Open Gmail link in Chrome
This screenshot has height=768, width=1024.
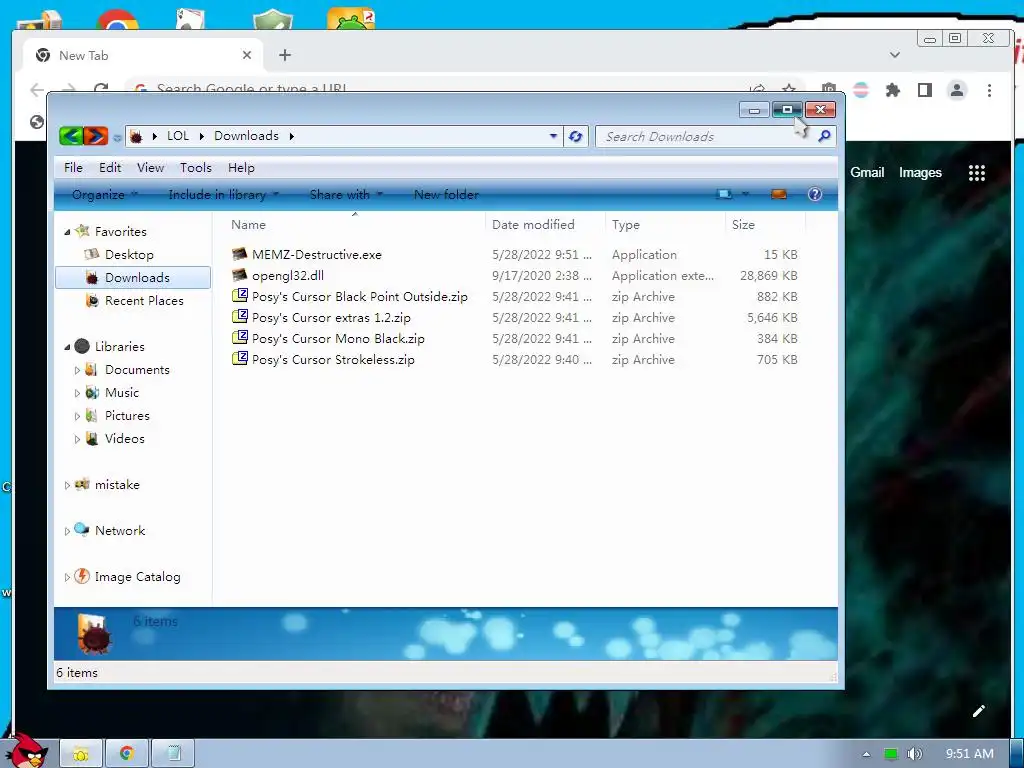(867, 172)
